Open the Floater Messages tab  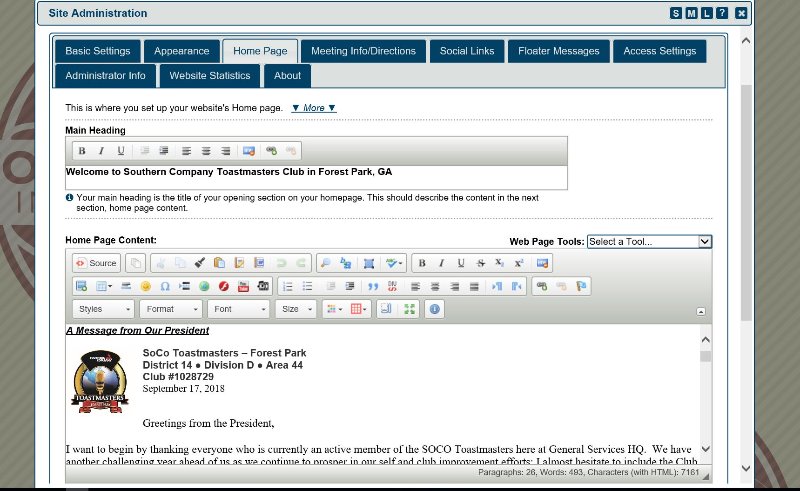559,51
